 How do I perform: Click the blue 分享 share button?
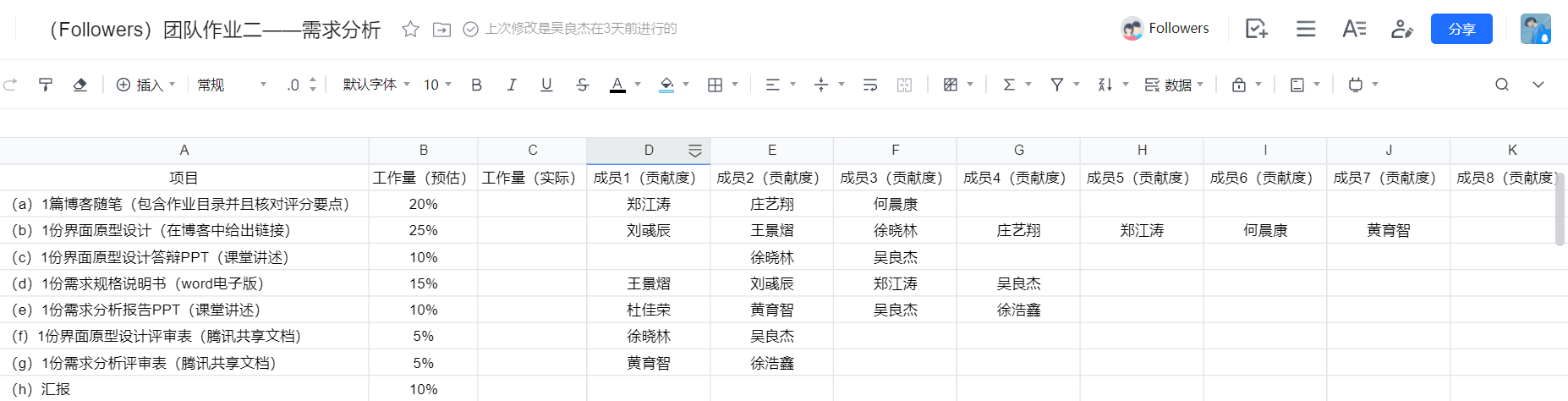[x=1461, y=29]
